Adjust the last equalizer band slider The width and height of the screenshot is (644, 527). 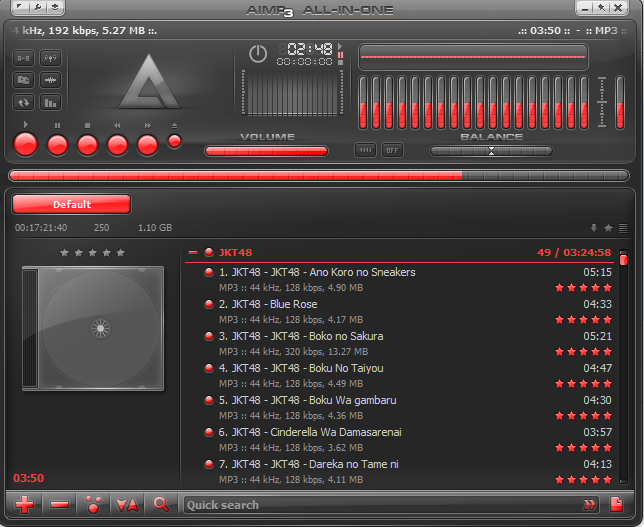pos(584,103)
